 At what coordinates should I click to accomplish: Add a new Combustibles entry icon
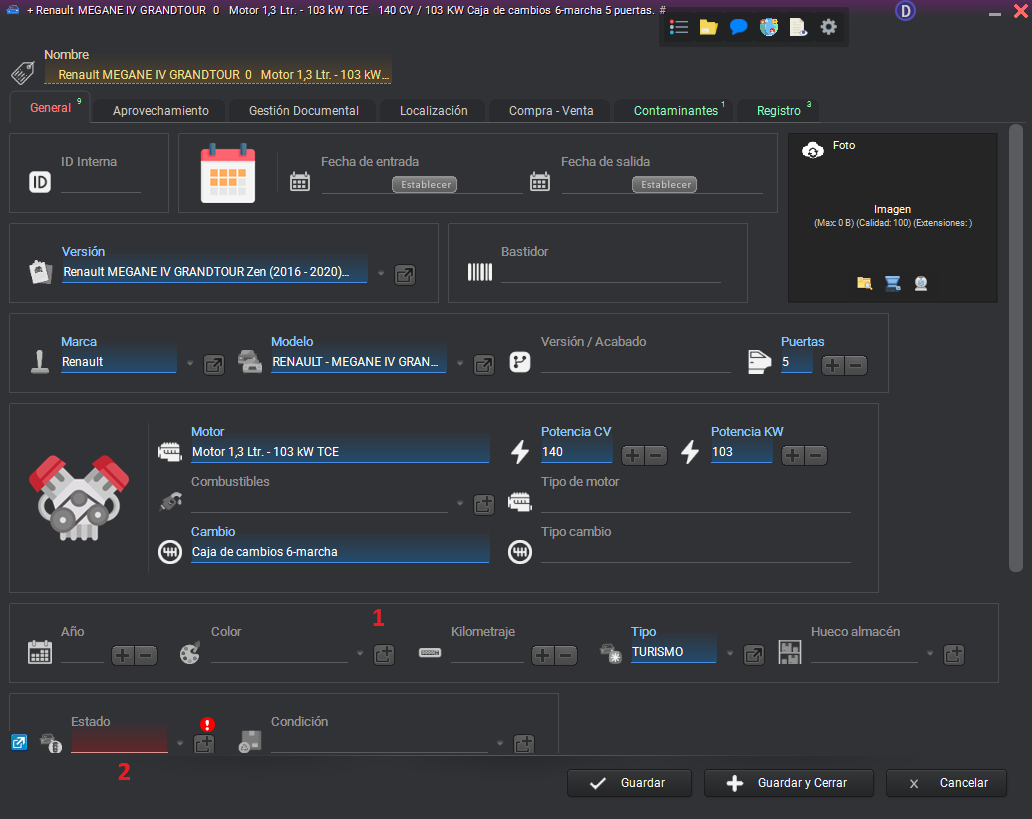pyautogui.click(x=484, y=505)
